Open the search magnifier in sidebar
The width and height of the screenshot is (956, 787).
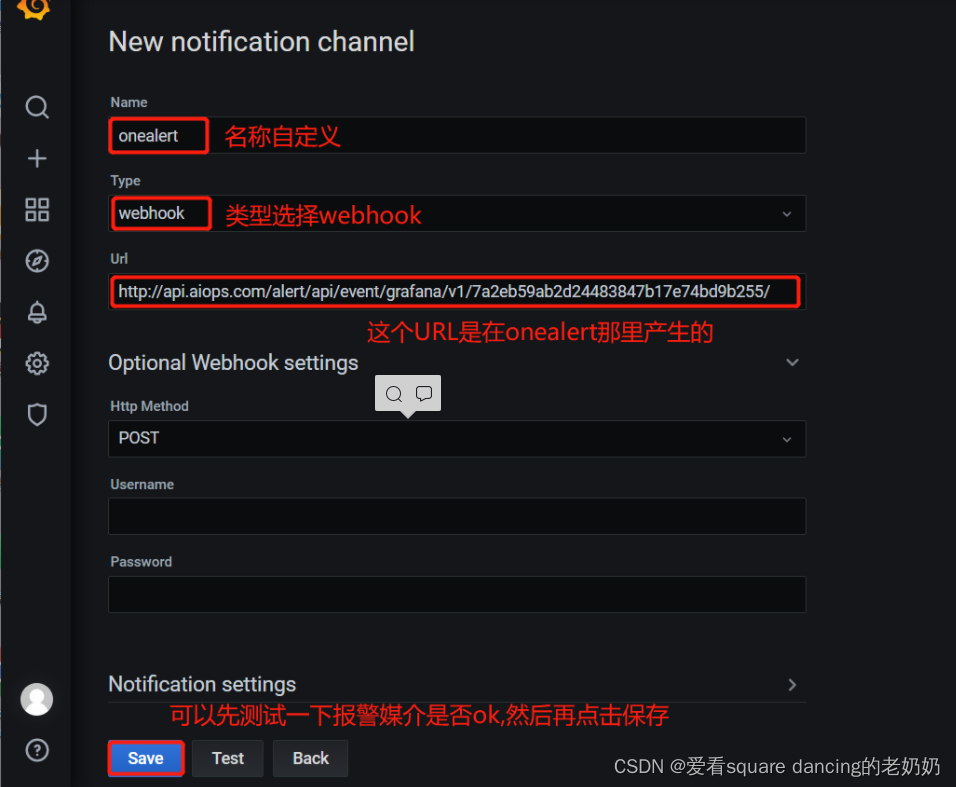(37, 107)
